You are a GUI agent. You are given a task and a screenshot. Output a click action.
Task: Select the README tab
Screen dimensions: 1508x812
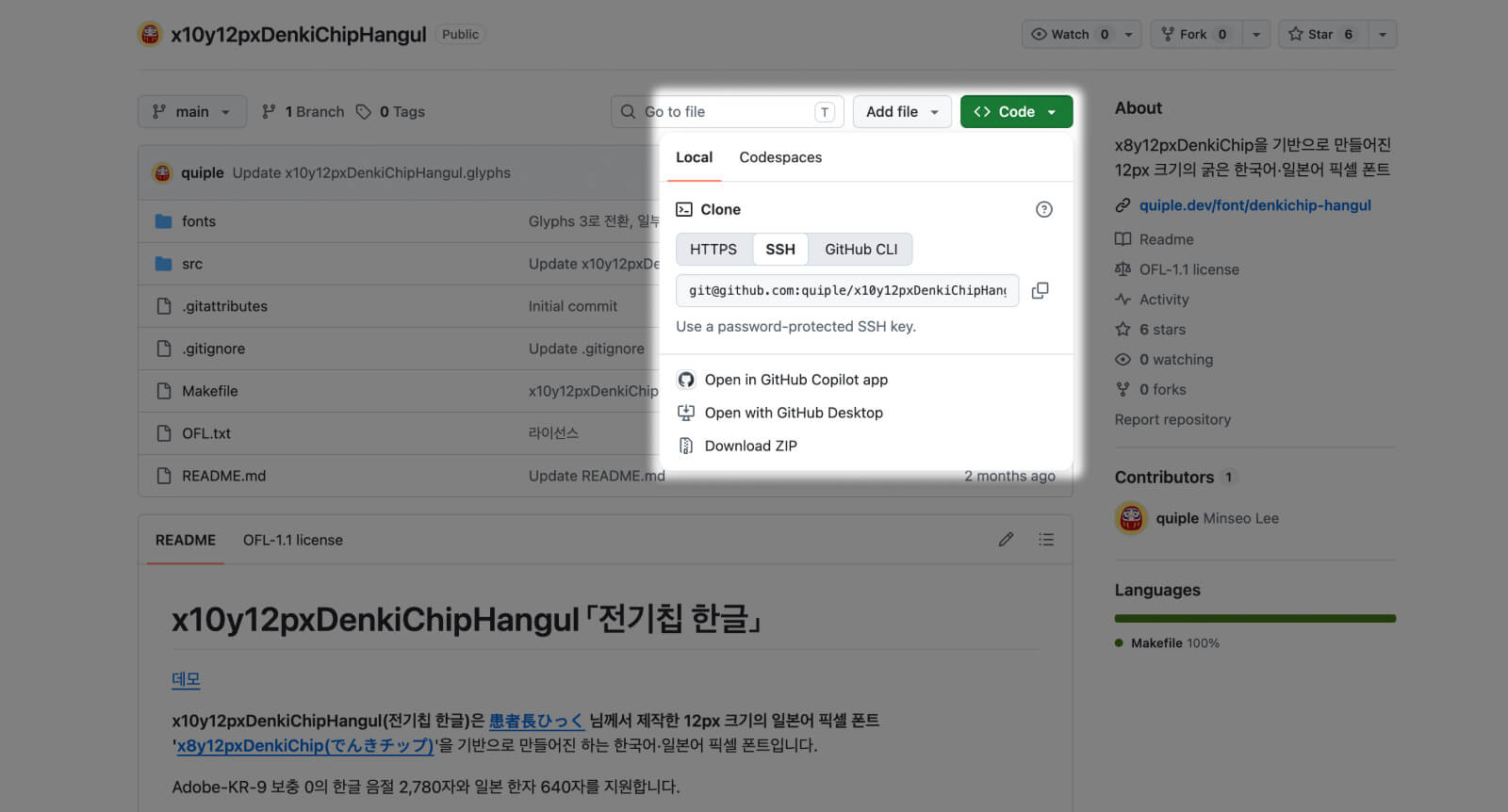click(x=186, y=540)
